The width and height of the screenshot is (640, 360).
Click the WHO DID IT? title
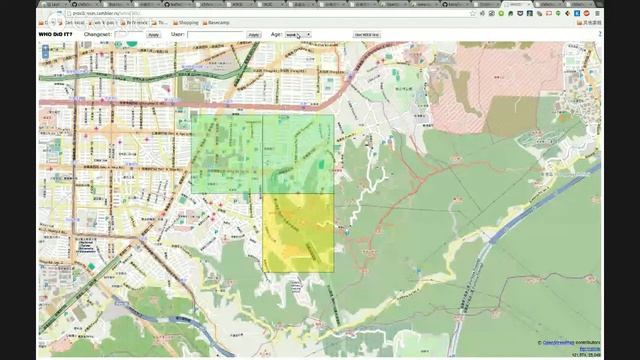55,34
